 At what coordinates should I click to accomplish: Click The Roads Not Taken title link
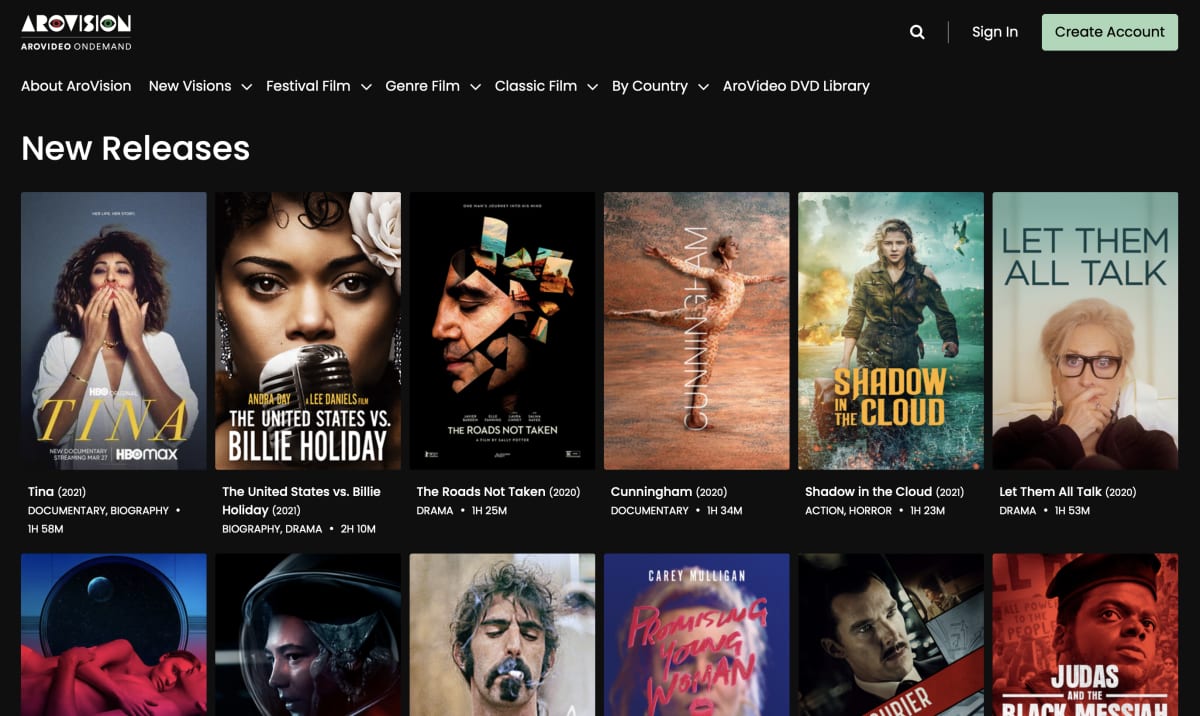point(498,492)
